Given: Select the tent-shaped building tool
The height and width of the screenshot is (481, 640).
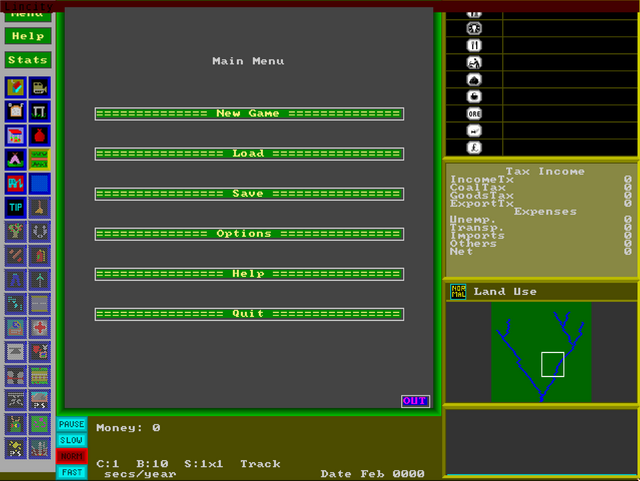Looking at the screenshot, I should 15,160.
